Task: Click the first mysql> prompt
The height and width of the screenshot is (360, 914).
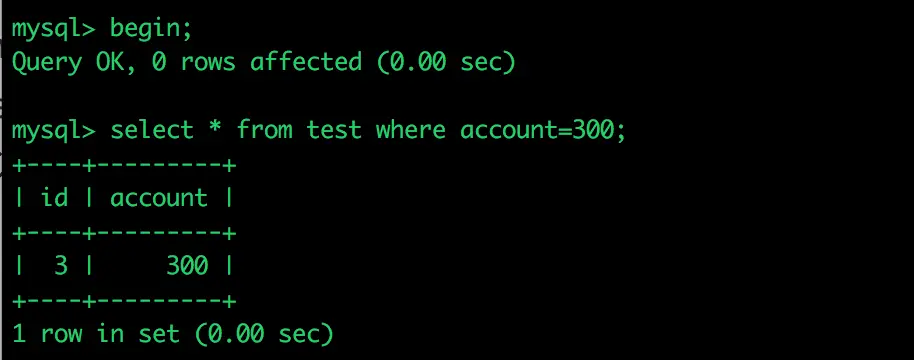Action: click(54, 30)
